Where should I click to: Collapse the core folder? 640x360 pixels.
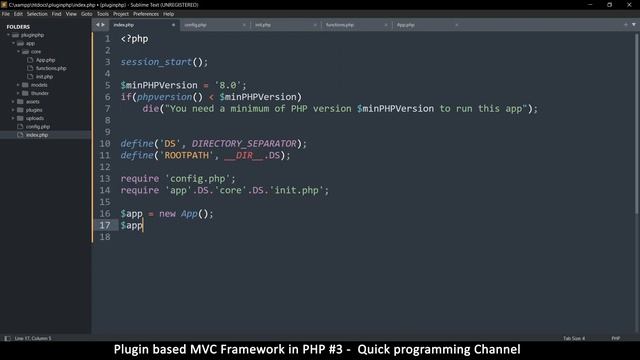18,52
